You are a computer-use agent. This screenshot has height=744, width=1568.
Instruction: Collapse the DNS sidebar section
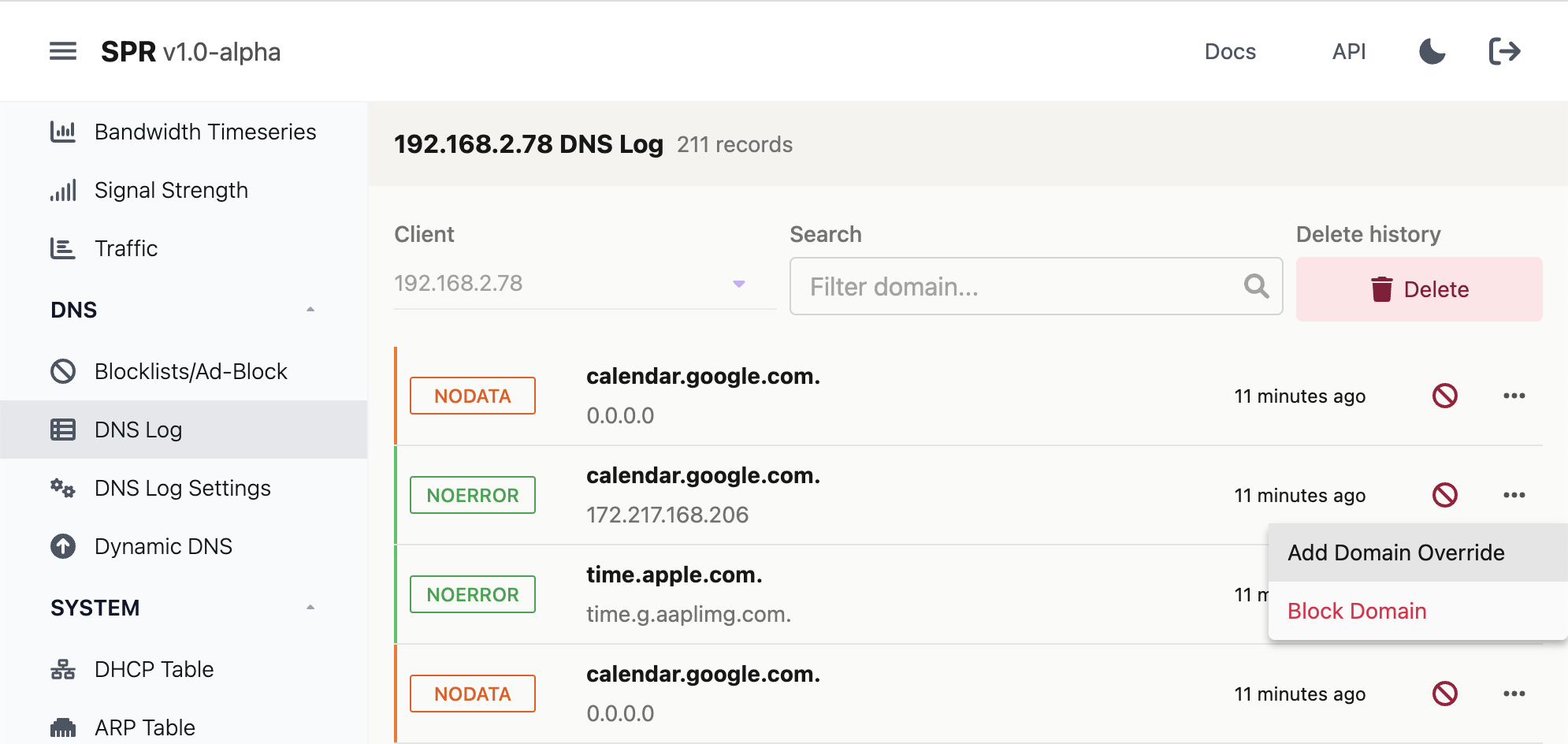[310, 310]
